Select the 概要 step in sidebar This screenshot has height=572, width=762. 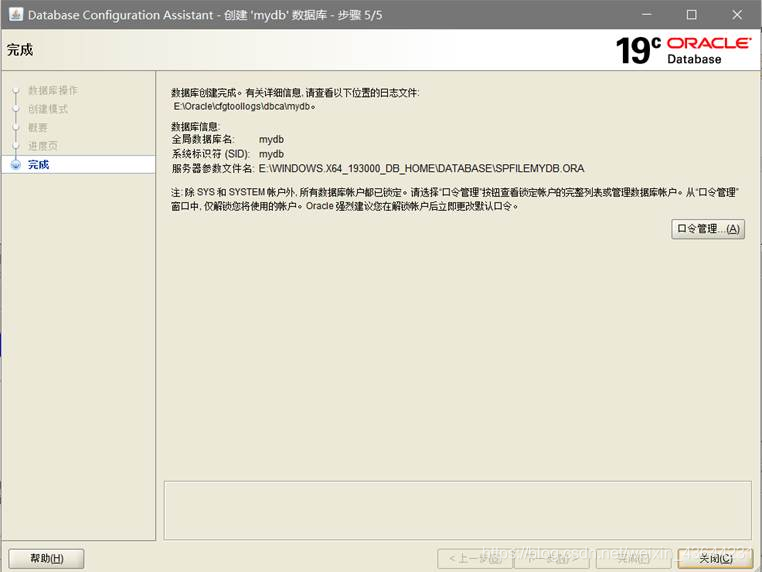[37, 127]
